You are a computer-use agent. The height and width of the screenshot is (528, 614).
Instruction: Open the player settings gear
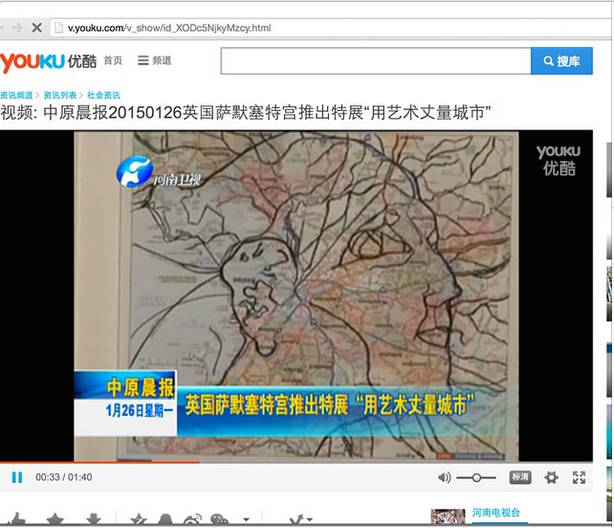pyautogui.click(x=551, y=477)
